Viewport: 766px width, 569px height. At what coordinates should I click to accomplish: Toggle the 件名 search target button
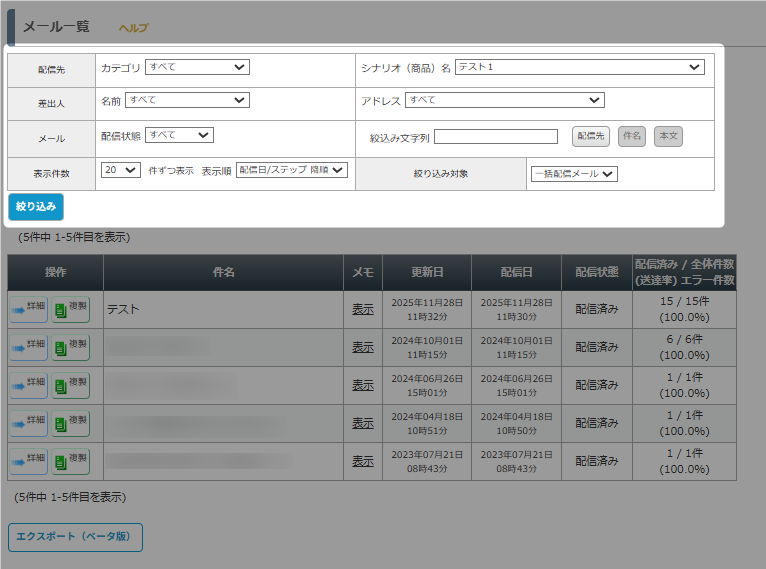point(631,136)
